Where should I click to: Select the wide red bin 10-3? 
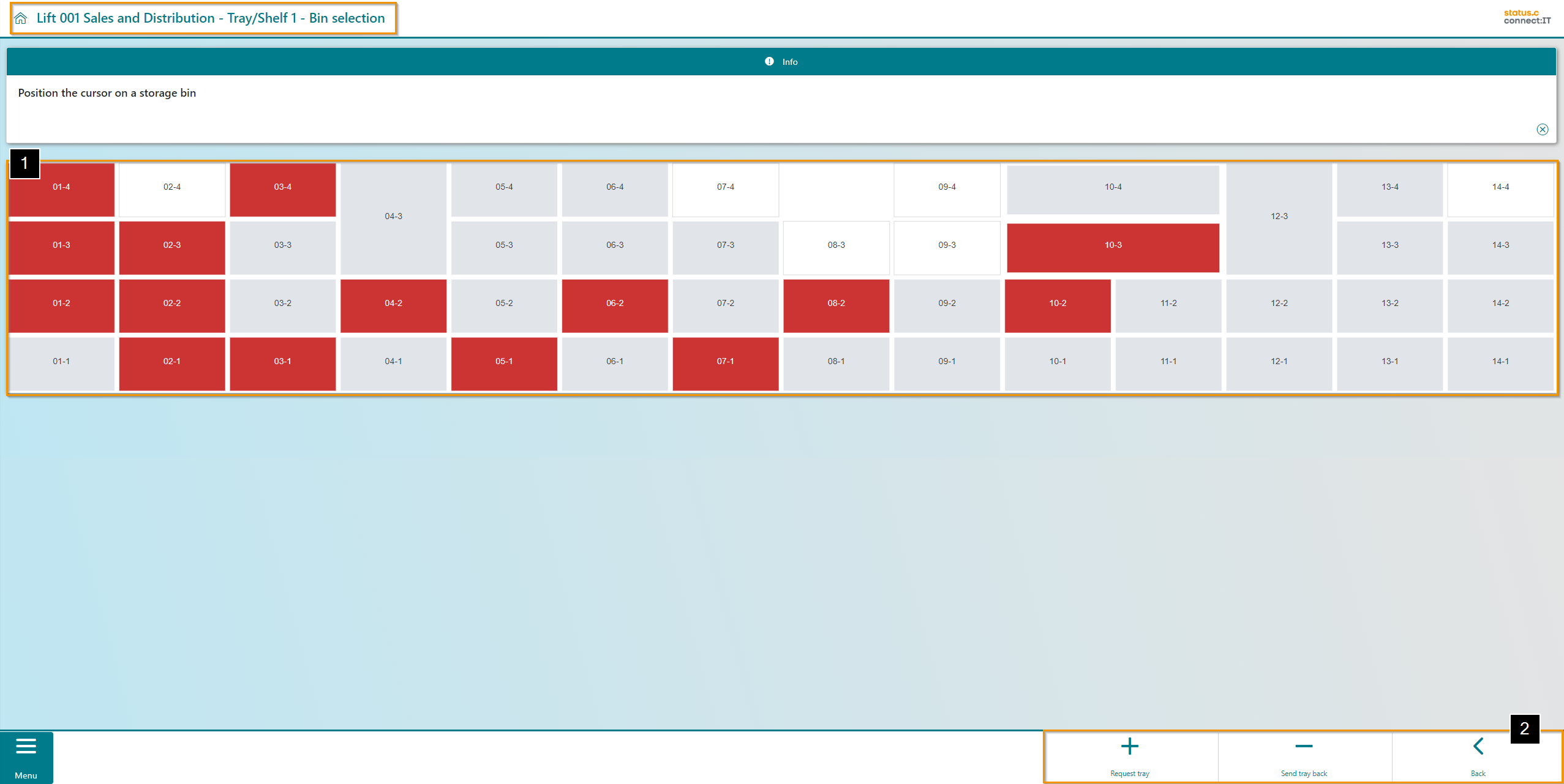tap(1113, 245)
